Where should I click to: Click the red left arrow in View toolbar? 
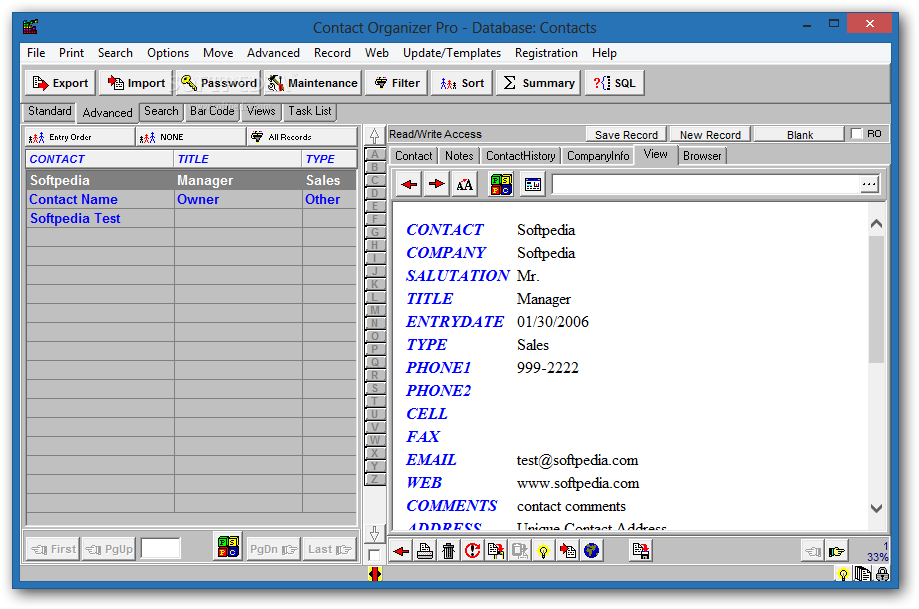409,185
